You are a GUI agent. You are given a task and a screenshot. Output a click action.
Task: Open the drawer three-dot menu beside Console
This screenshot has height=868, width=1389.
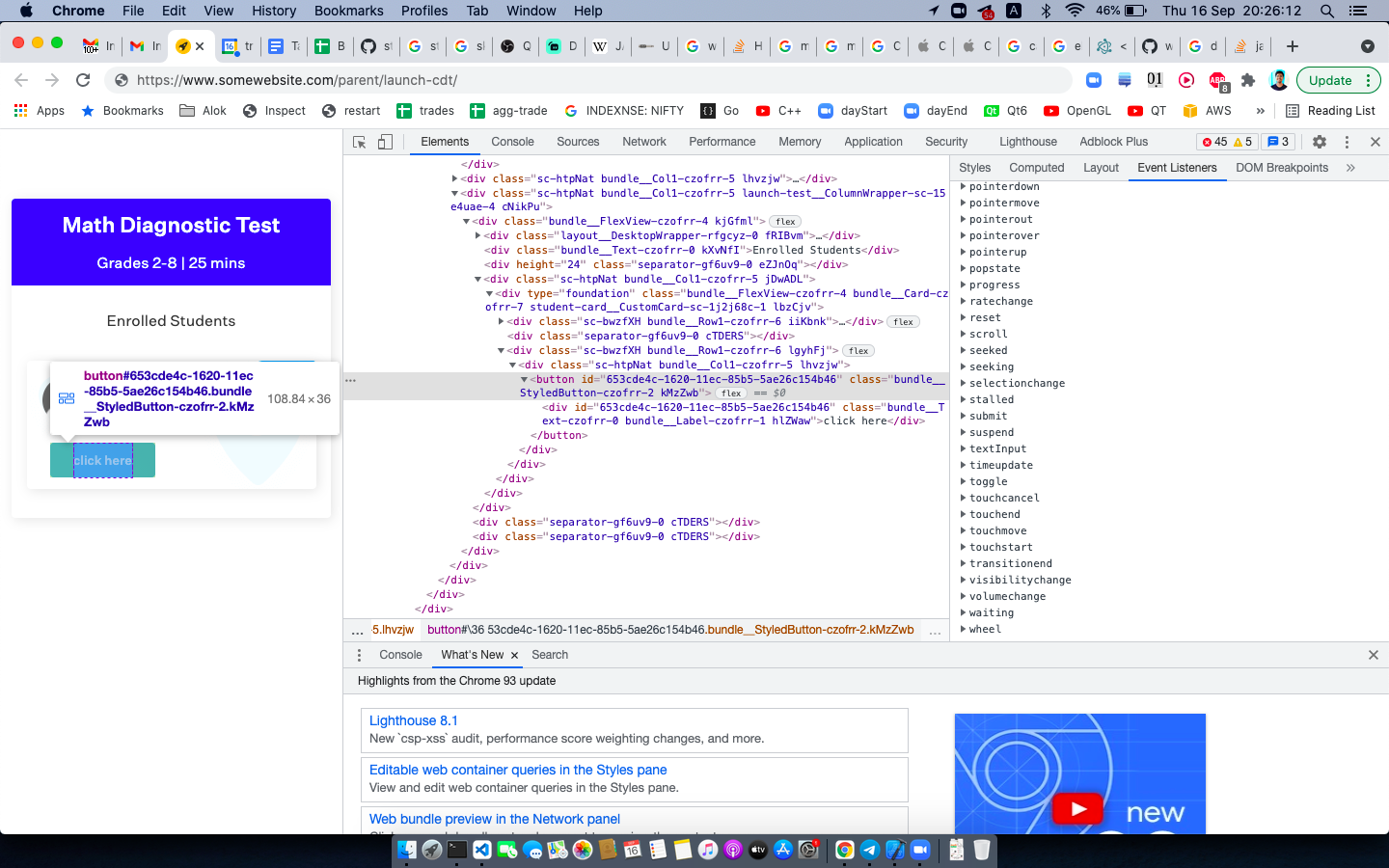(359, 655)
